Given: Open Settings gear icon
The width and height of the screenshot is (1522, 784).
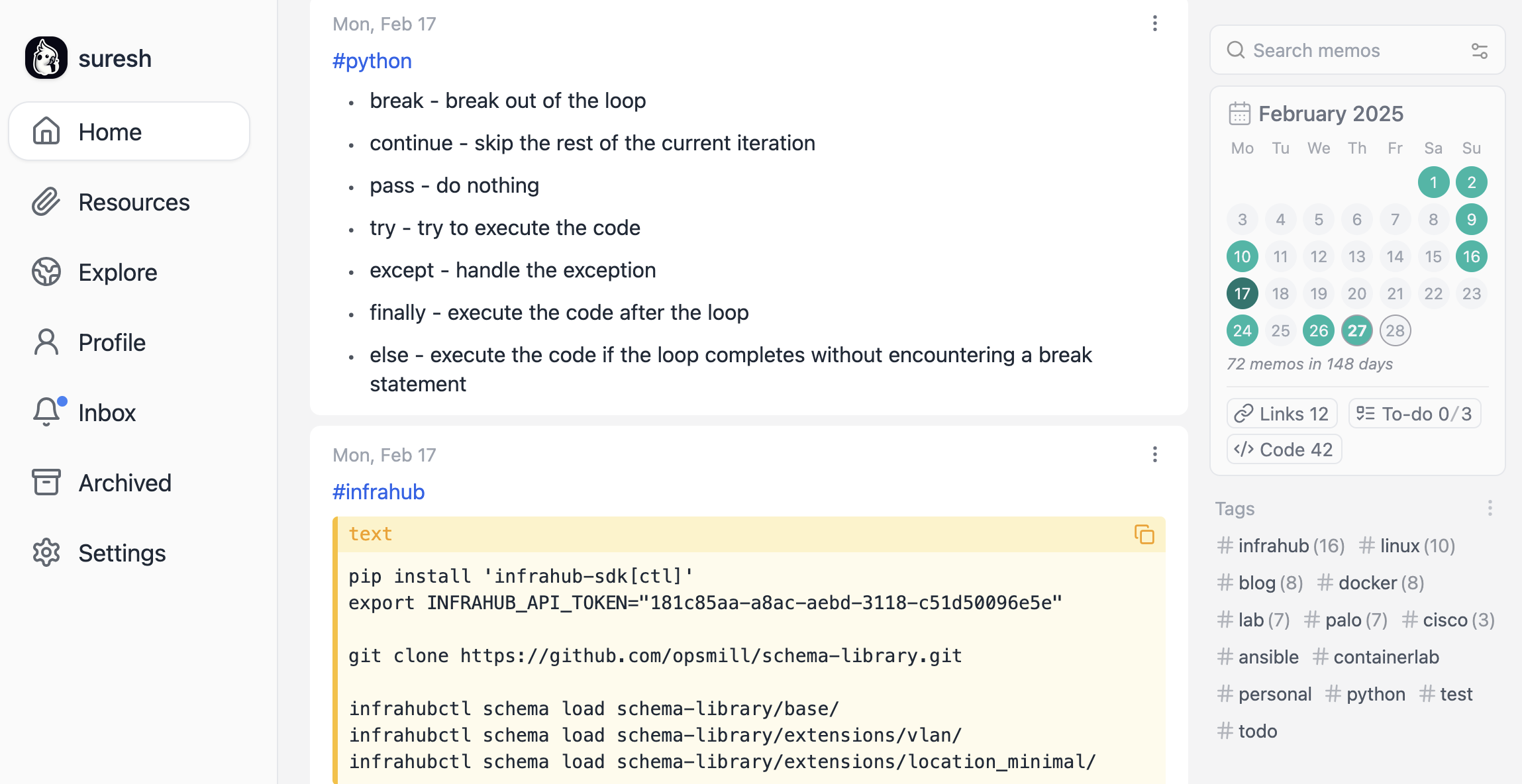Looking at the screenshot, I should click(46, 552).
